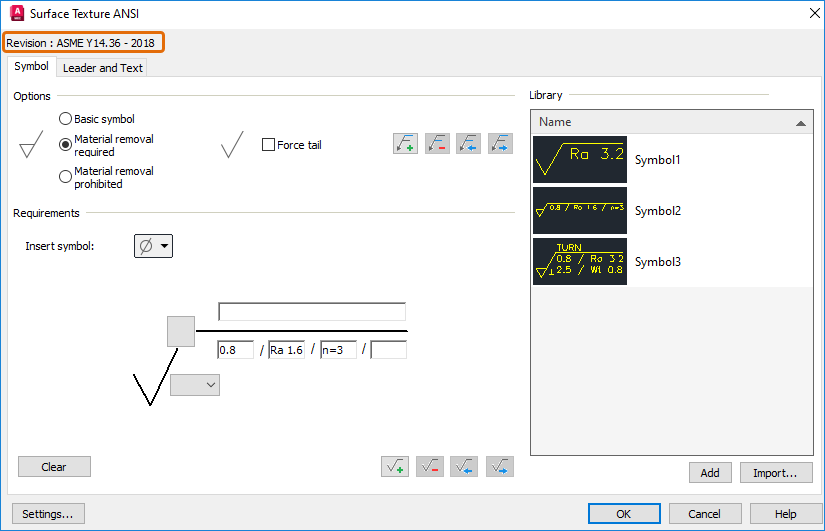The width and height of the screenshot is (825, 531).
Task: Click the Revision : ASME Y14.36 - 2018 label
Action: click(x=81, y=43)
